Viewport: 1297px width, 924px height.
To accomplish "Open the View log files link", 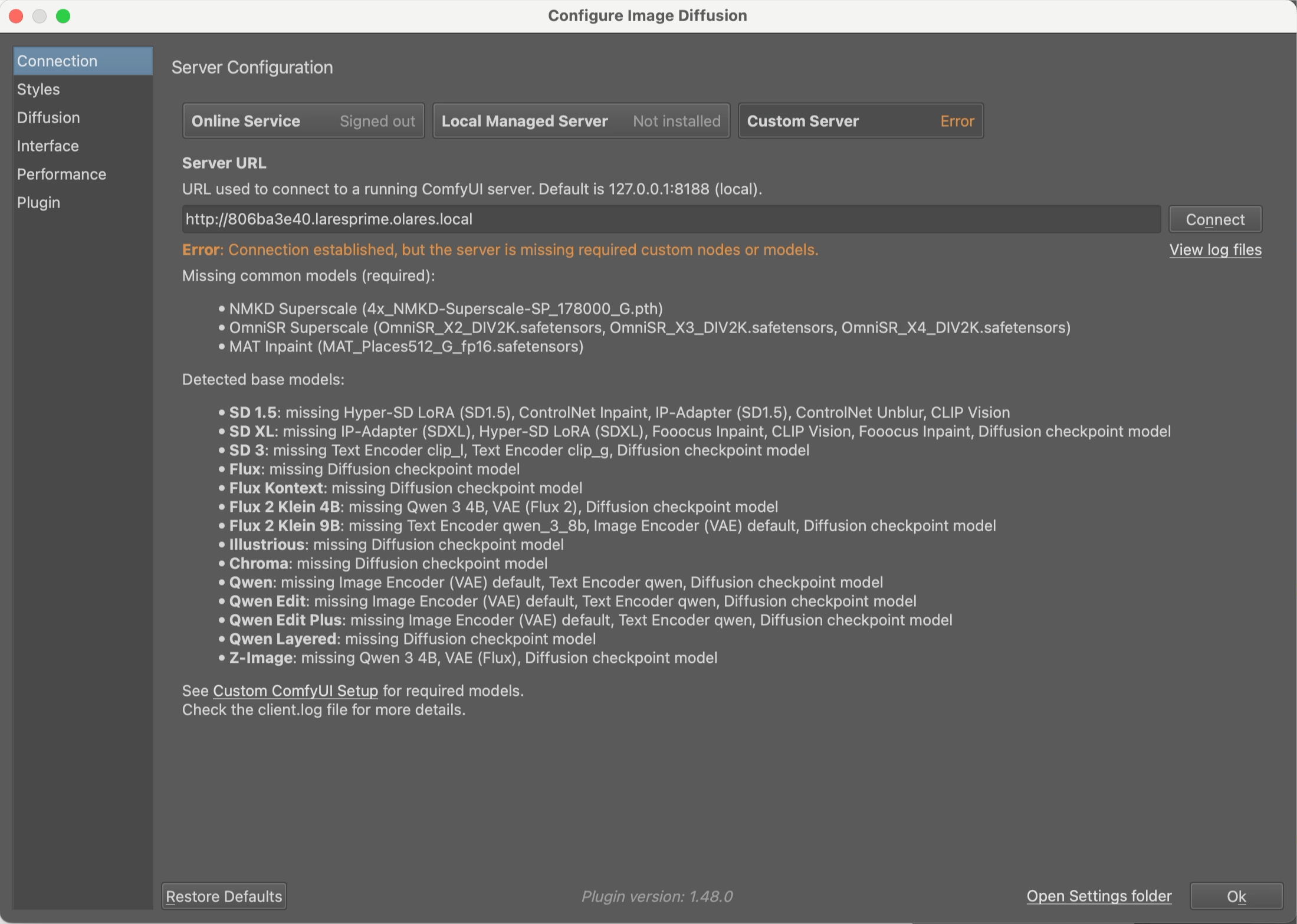I will click(x=1215, y=249).
